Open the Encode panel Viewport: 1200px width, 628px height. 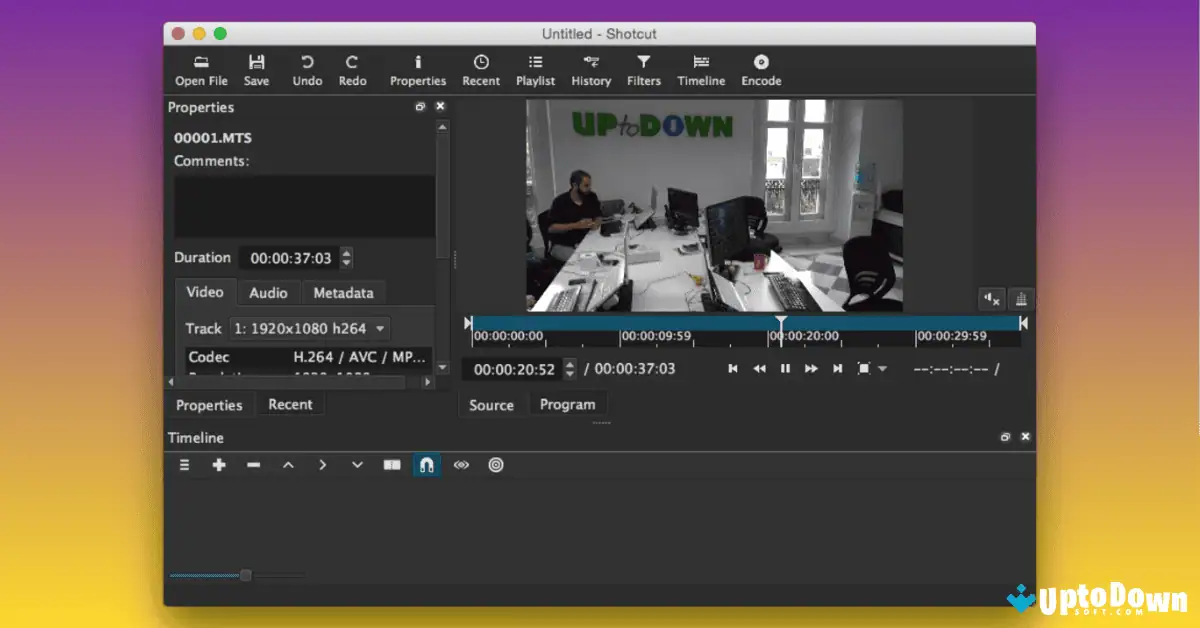point(761,68)
